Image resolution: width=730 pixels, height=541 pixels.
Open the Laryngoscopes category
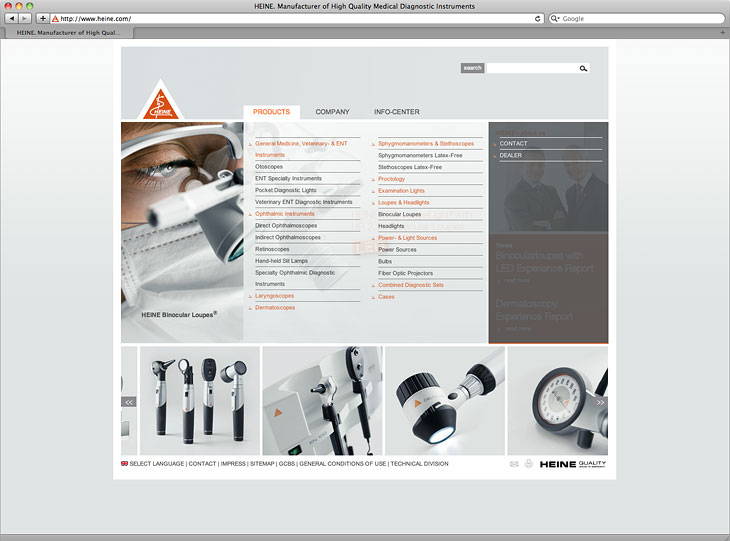pyautogui.click(x=275, y=296)
